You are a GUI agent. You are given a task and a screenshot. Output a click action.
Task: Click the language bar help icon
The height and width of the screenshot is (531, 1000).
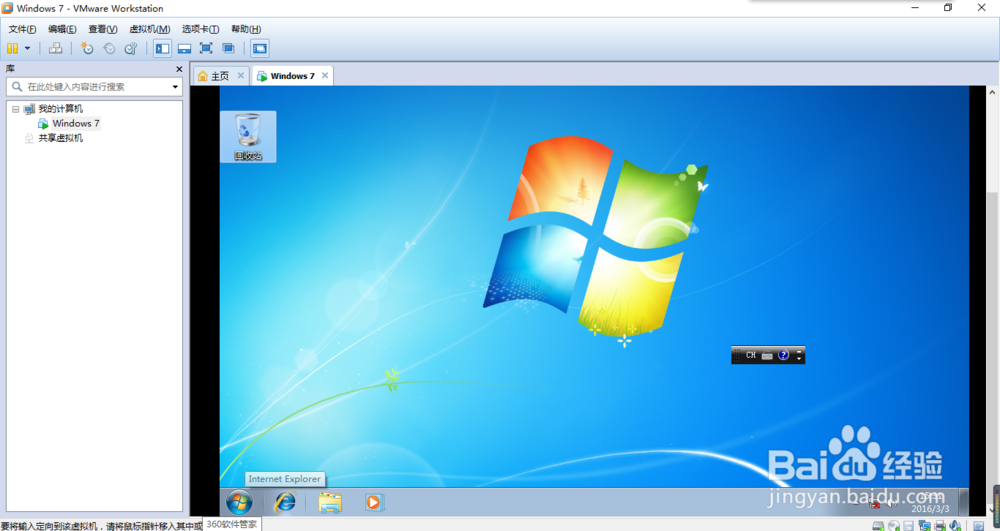pyautogui.click(x=784, y=355)
